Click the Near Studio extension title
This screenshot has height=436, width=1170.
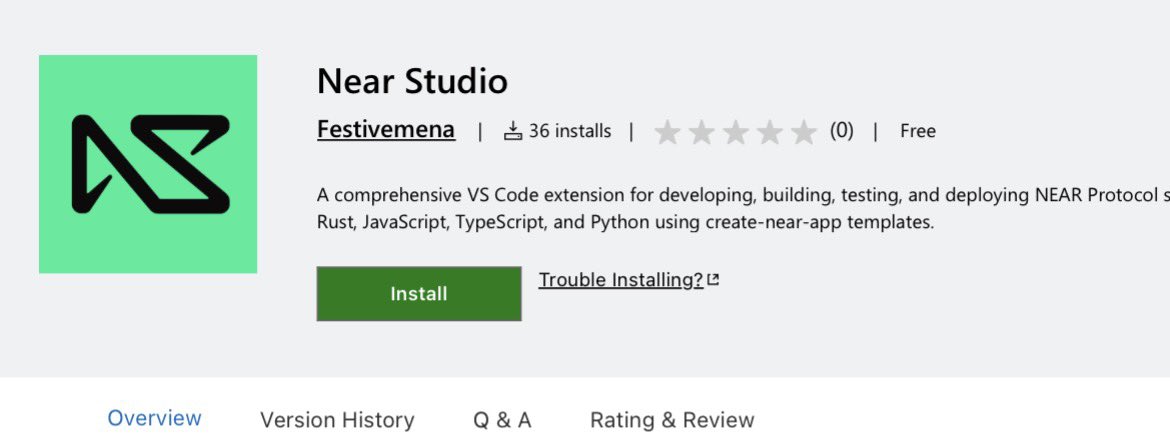tap(413, 81)
